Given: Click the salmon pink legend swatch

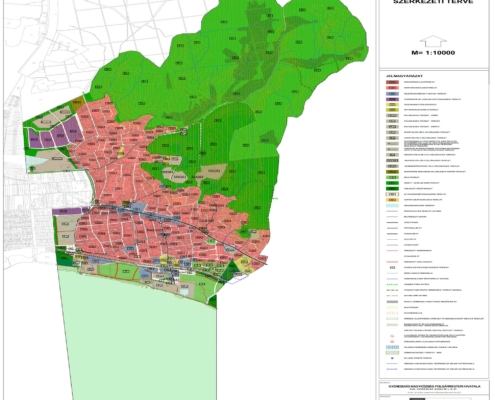Looking at the screenshot, I should click(x=392, y=88).
